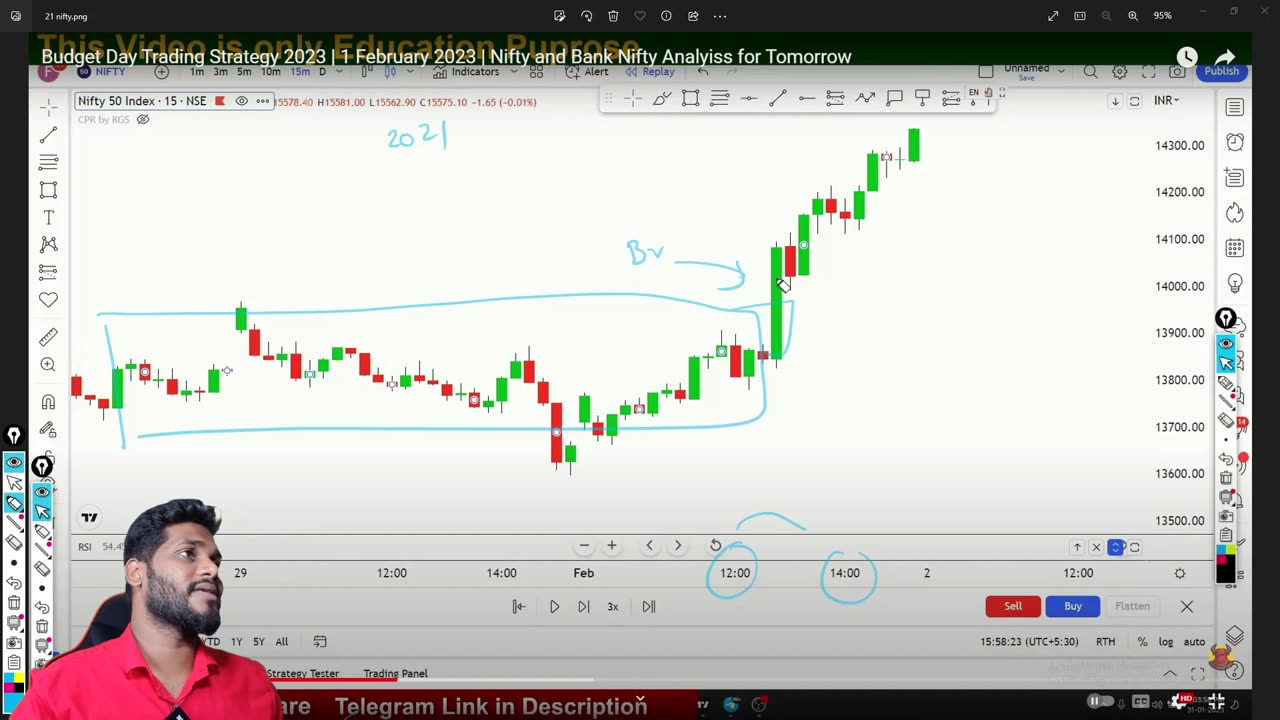This screenshot has height=720, width=1280.
Task: Toggle auto scale button
Action: (1194, 641)
